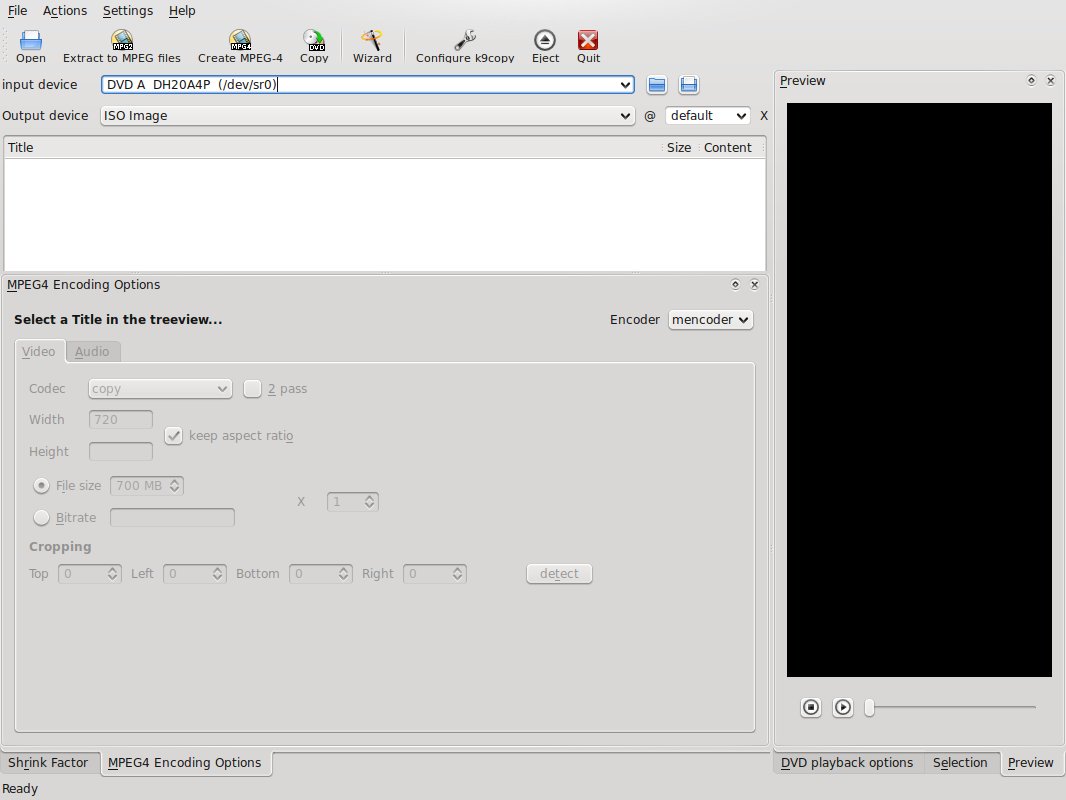
Task: Select the MPEG4 Encoding Options bottom tab
Action: pyautogui.click(x=185, y=763)
